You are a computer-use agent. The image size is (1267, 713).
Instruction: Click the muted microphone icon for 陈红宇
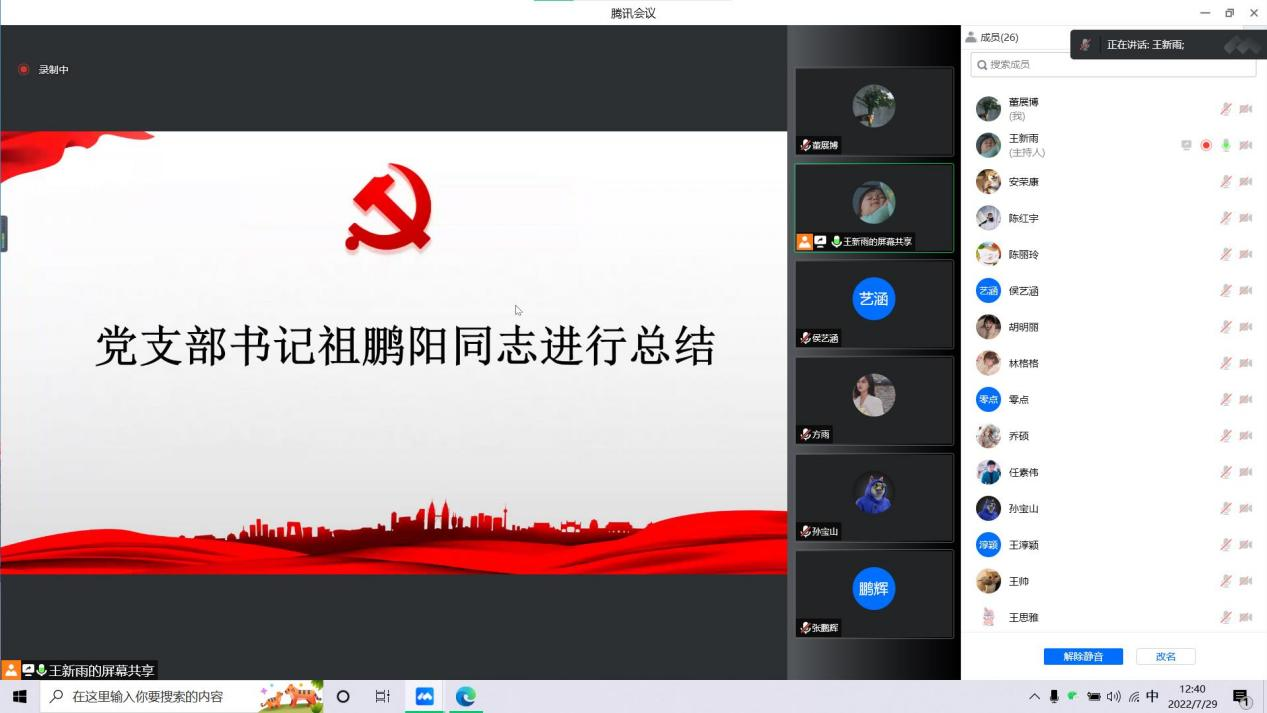tap(1225, 218)
